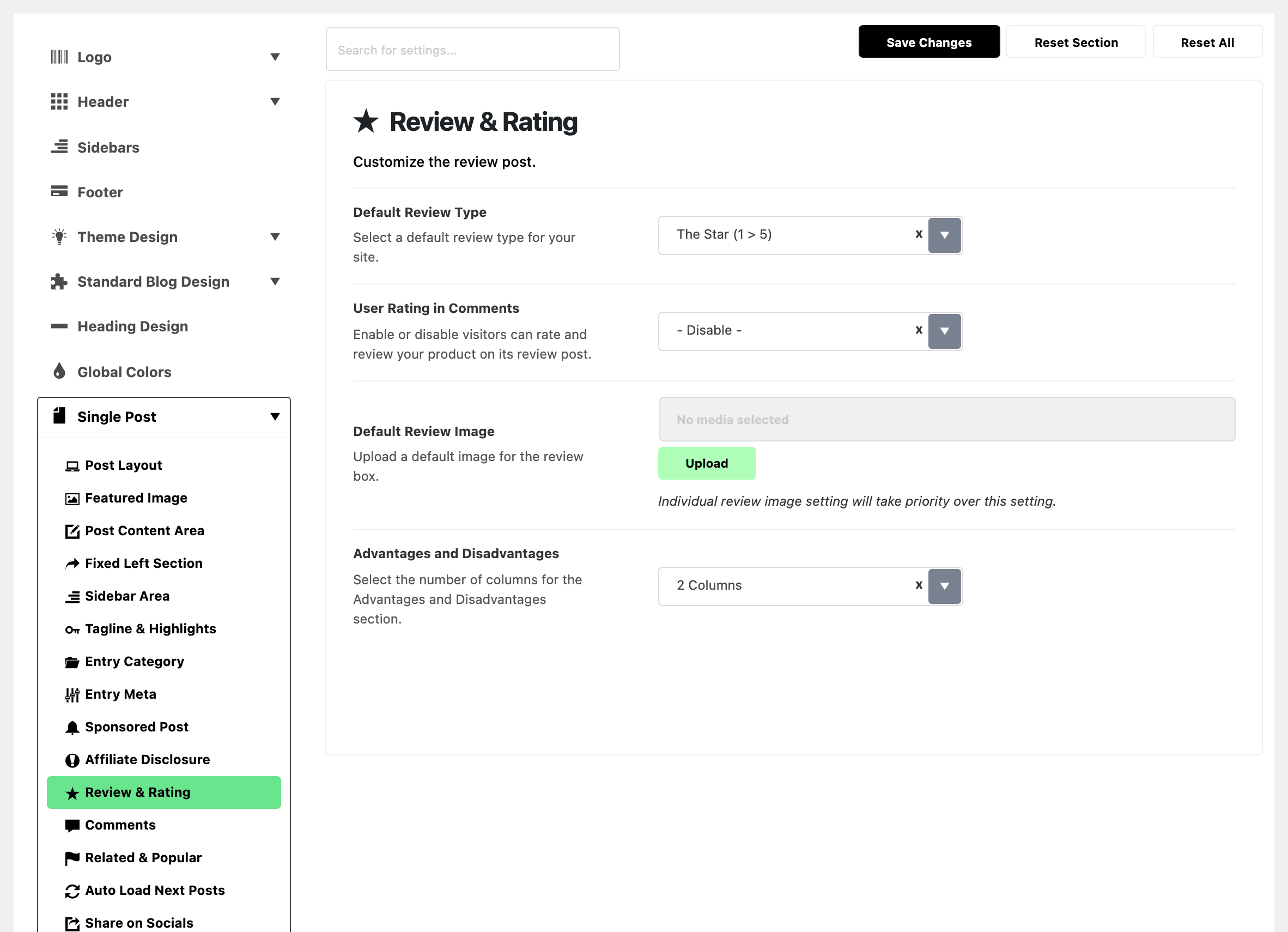Image resolution: width=1288 pixels, height=932 pixels.
Task: Click the Save Changes button
Action: (929, 42)
